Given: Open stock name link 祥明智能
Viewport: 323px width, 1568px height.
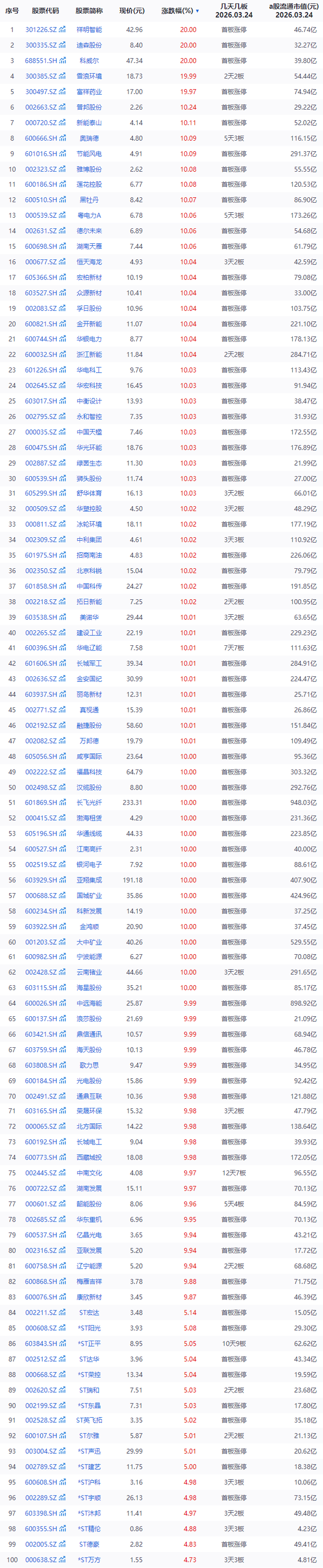Looking at the screenshot, I should tap(90, 30).
